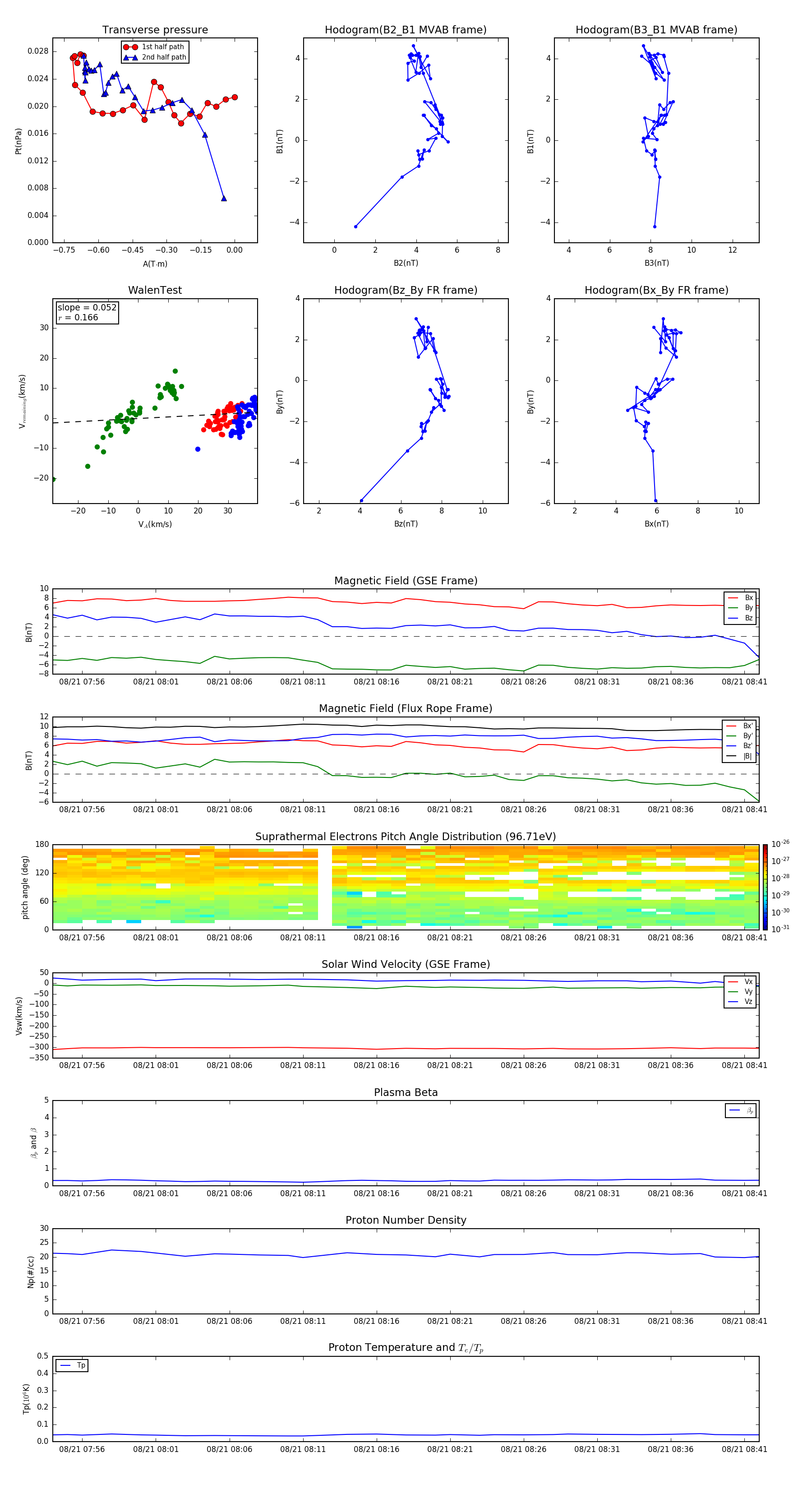Click 'A(T·m)' x-axis label
This screenshot has height=1489, width=812.
click(x=155, y=264)
